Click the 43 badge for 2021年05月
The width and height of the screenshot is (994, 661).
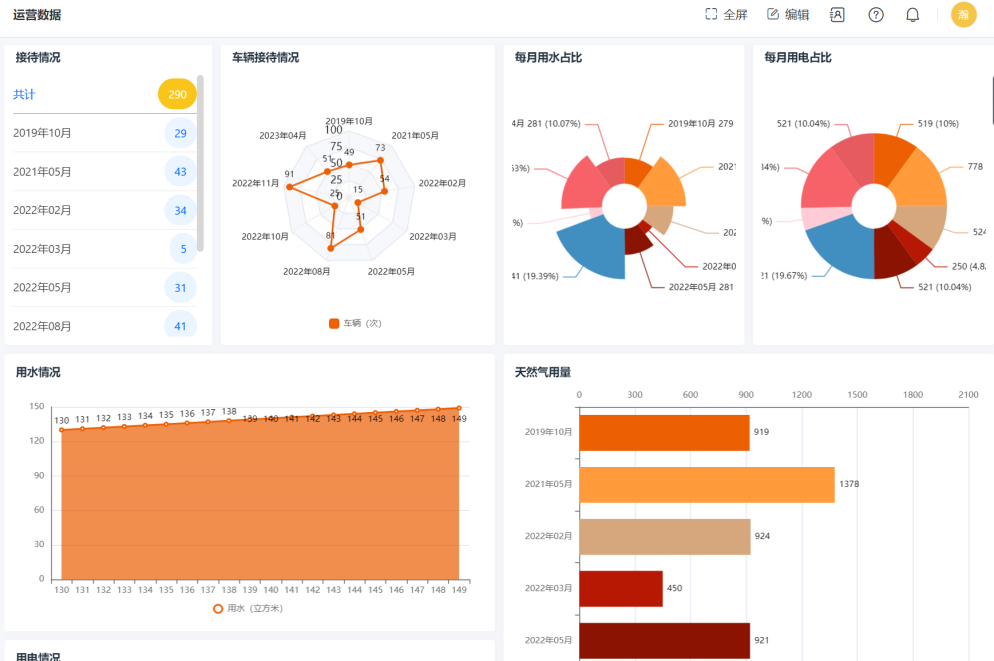180,172
